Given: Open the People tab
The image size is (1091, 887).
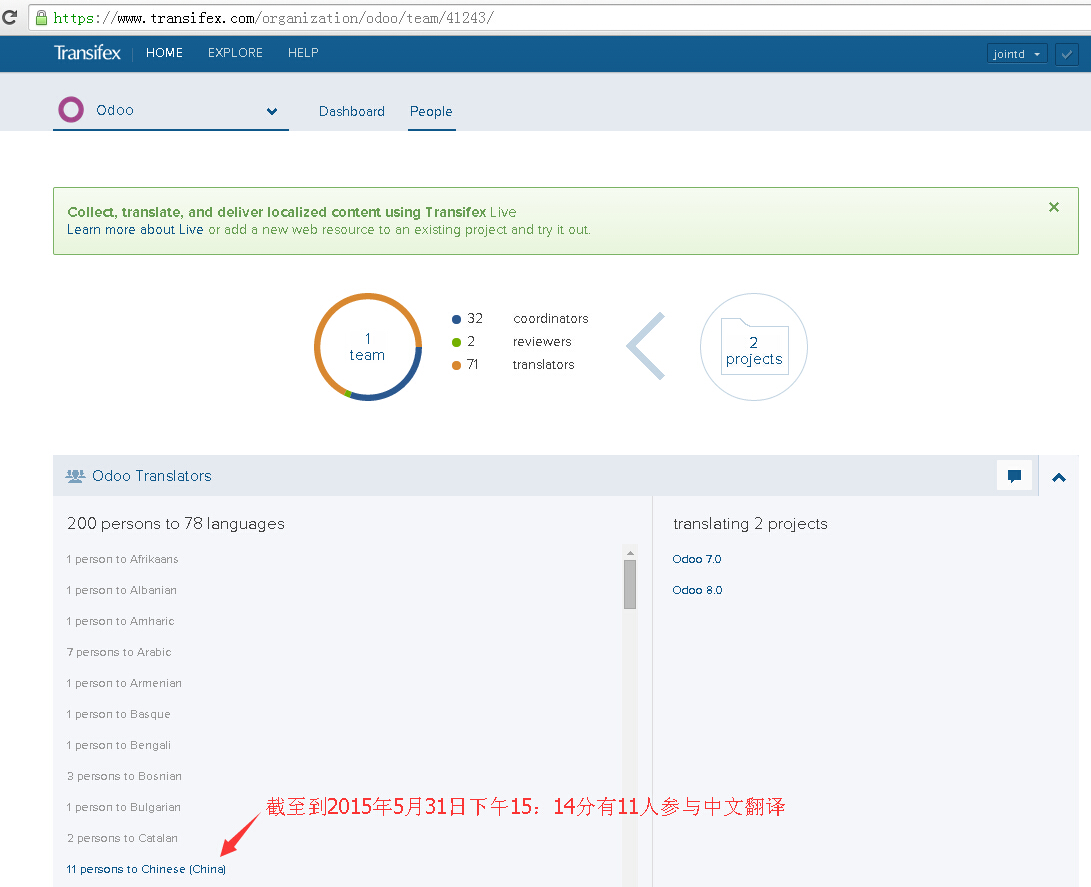Looking at the screenshot, I should (x=431, y=111).
